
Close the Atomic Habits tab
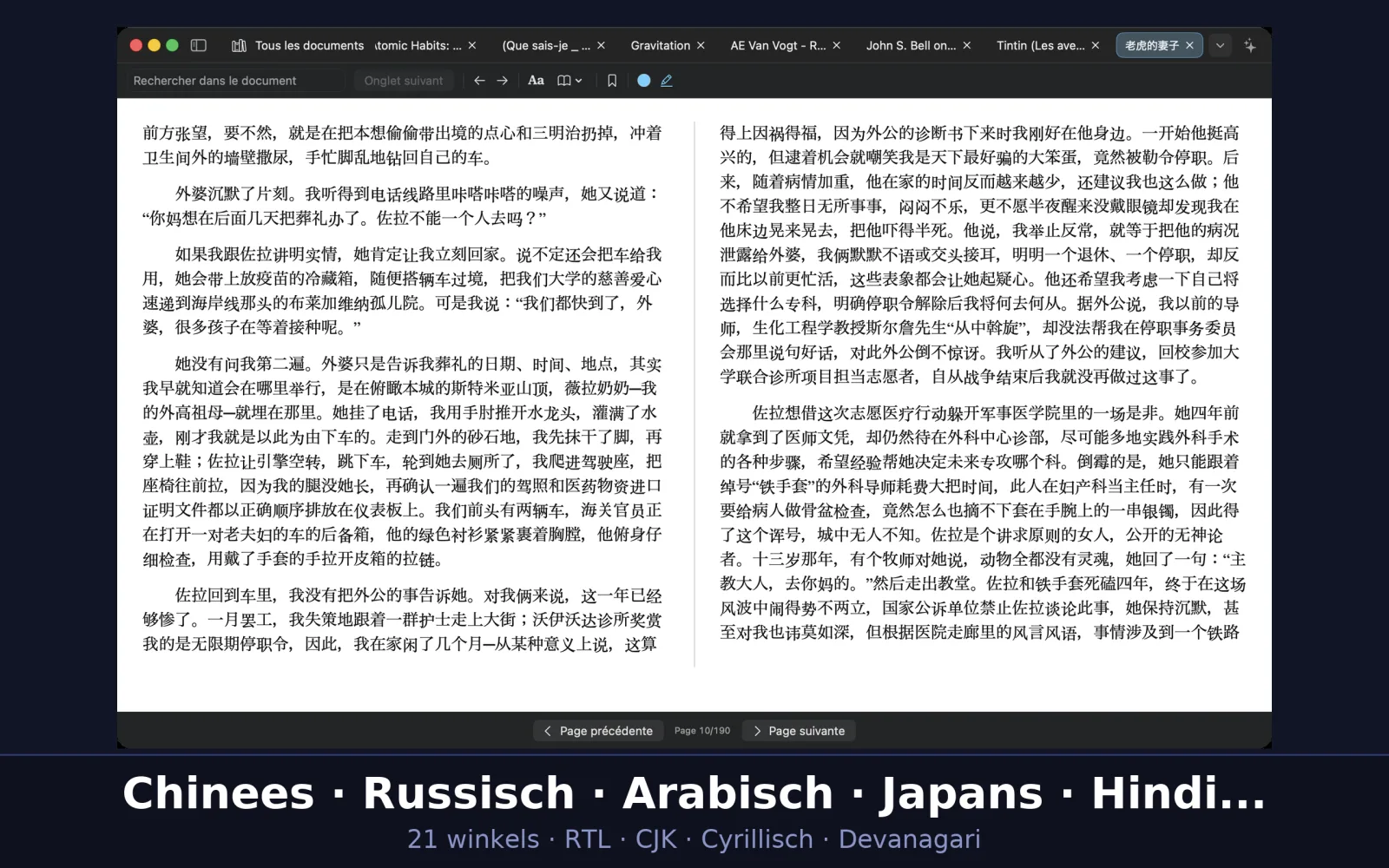tap(472, 45)
